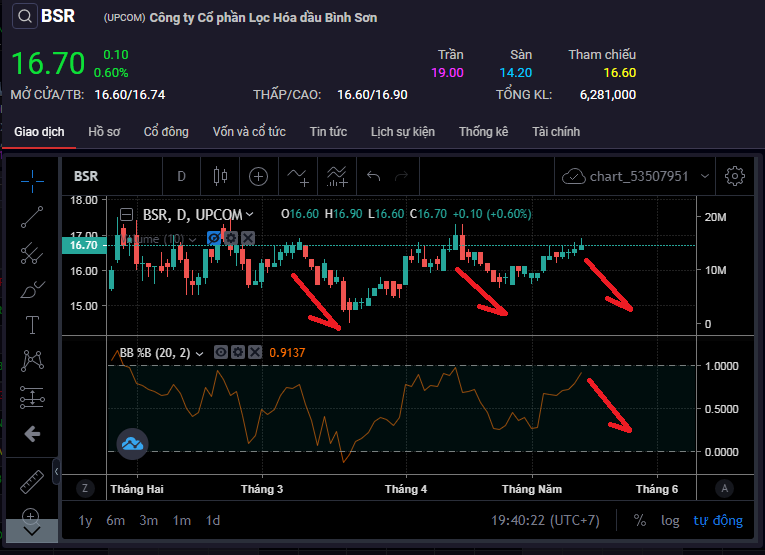This screenshot has height=555, width=765.
Task: Click the Trần ceiling price 19.00
Action: (x=447, y=73)
